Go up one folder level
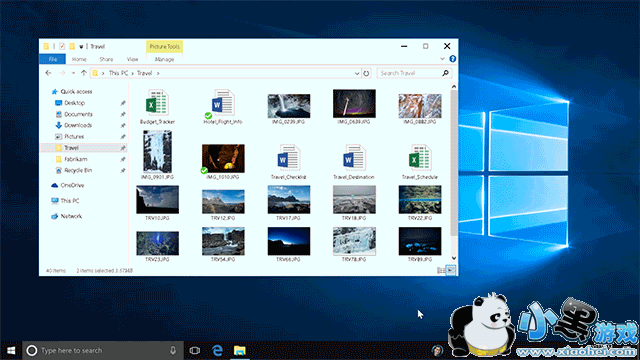This screenshot has height=360, width=640. pos(84,73)
